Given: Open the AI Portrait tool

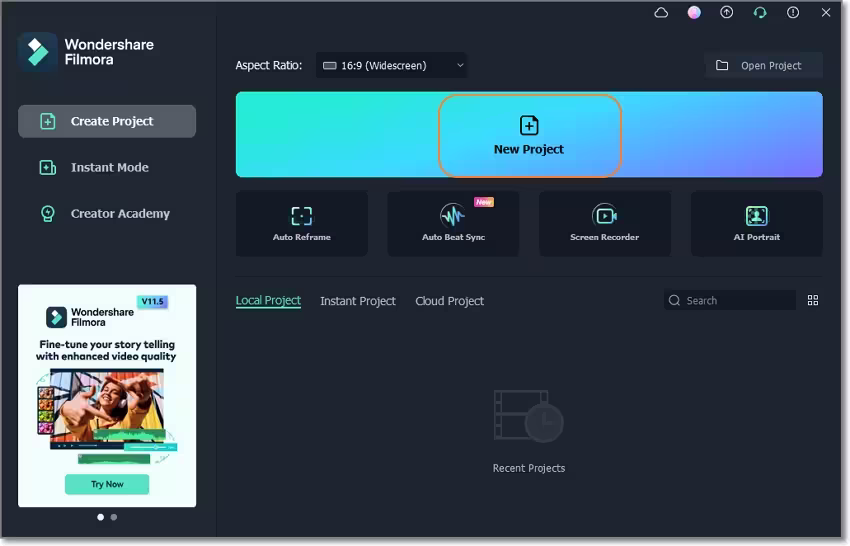Looking at the screenshot, I should [x=757, y=223].
